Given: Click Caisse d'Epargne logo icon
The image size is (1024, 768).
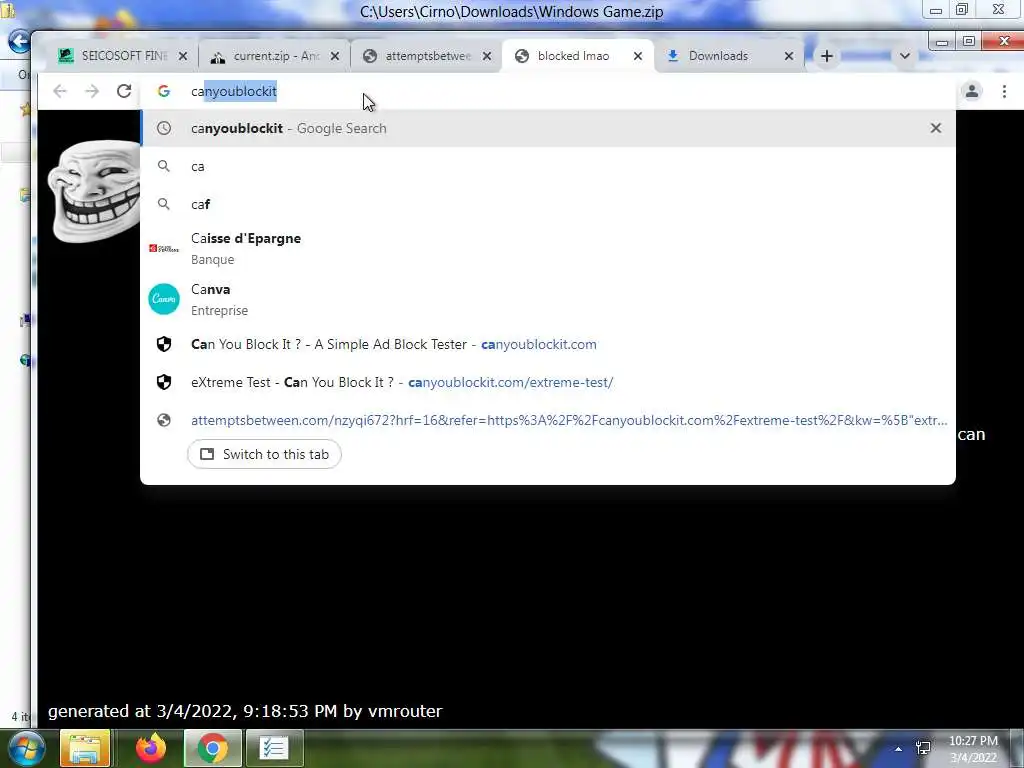Looking at the screenshot, I should pos(164,248).
